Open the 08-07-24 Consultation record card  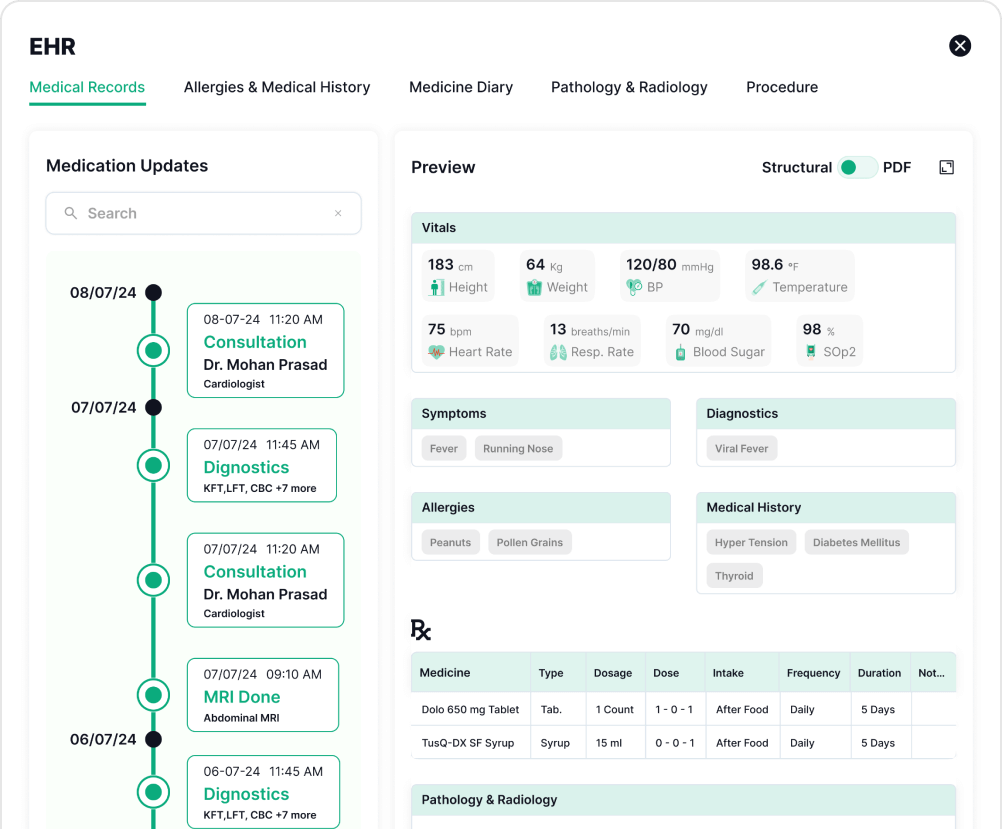[265, 350]
